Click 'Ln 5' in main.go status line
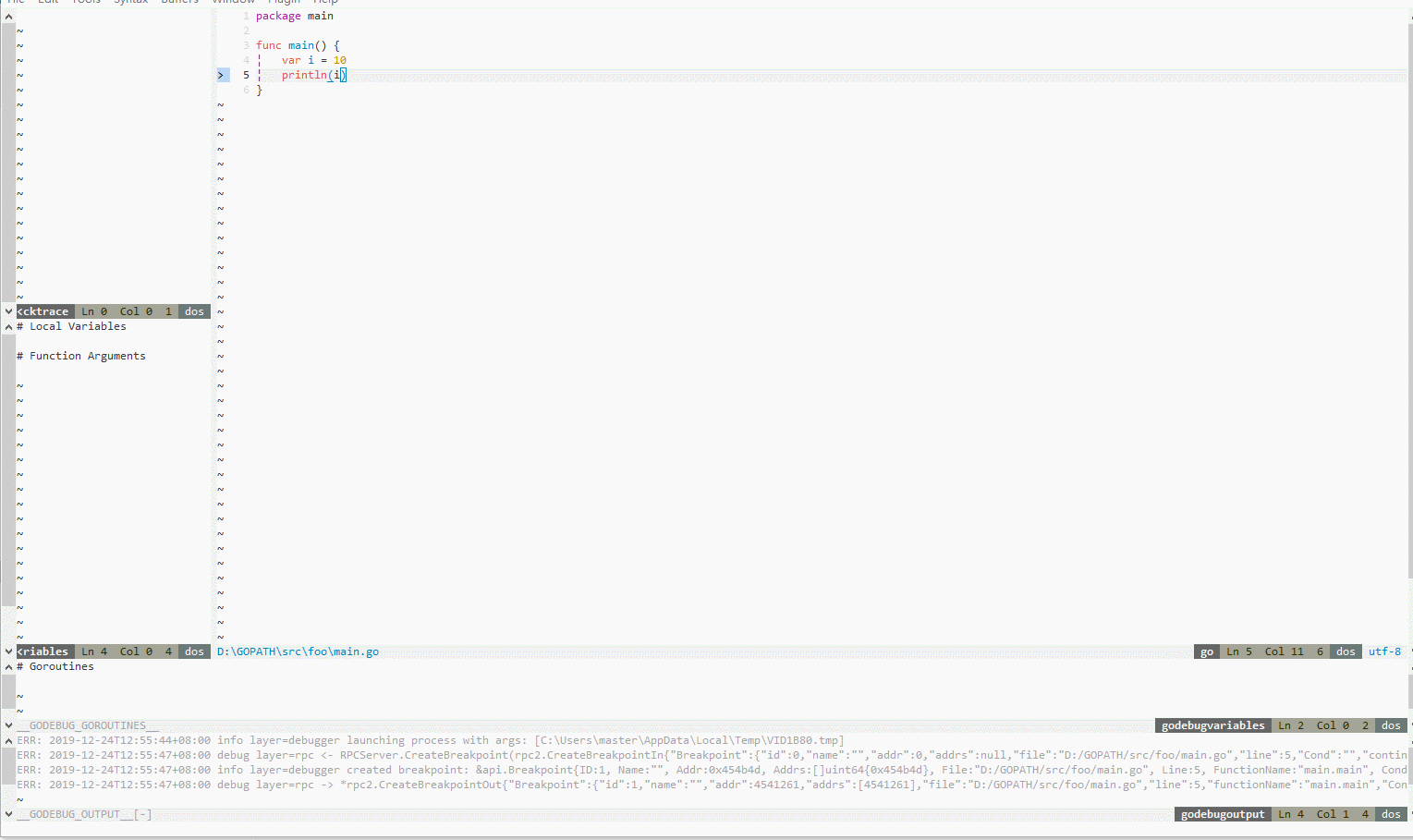Image resolution: width=1413 pixels, height=840 pixels. coord(1239,651)
